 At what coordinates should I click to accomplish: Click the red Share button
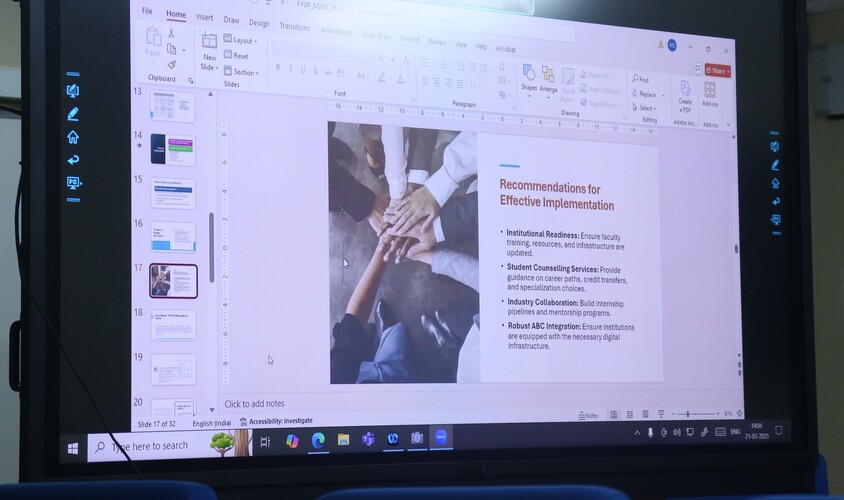(718, 71)
